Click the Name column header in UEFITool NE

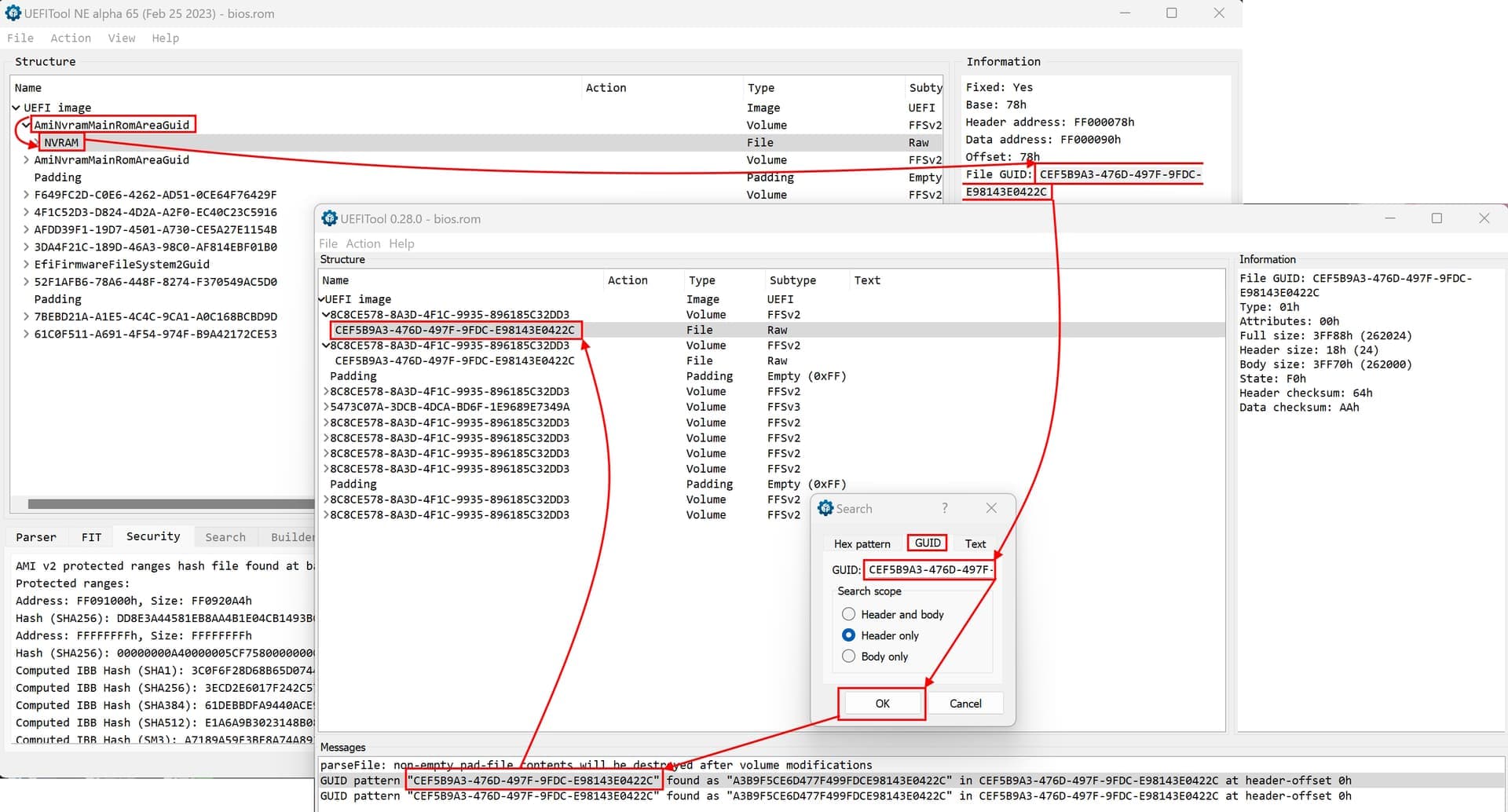click(295, 88)
